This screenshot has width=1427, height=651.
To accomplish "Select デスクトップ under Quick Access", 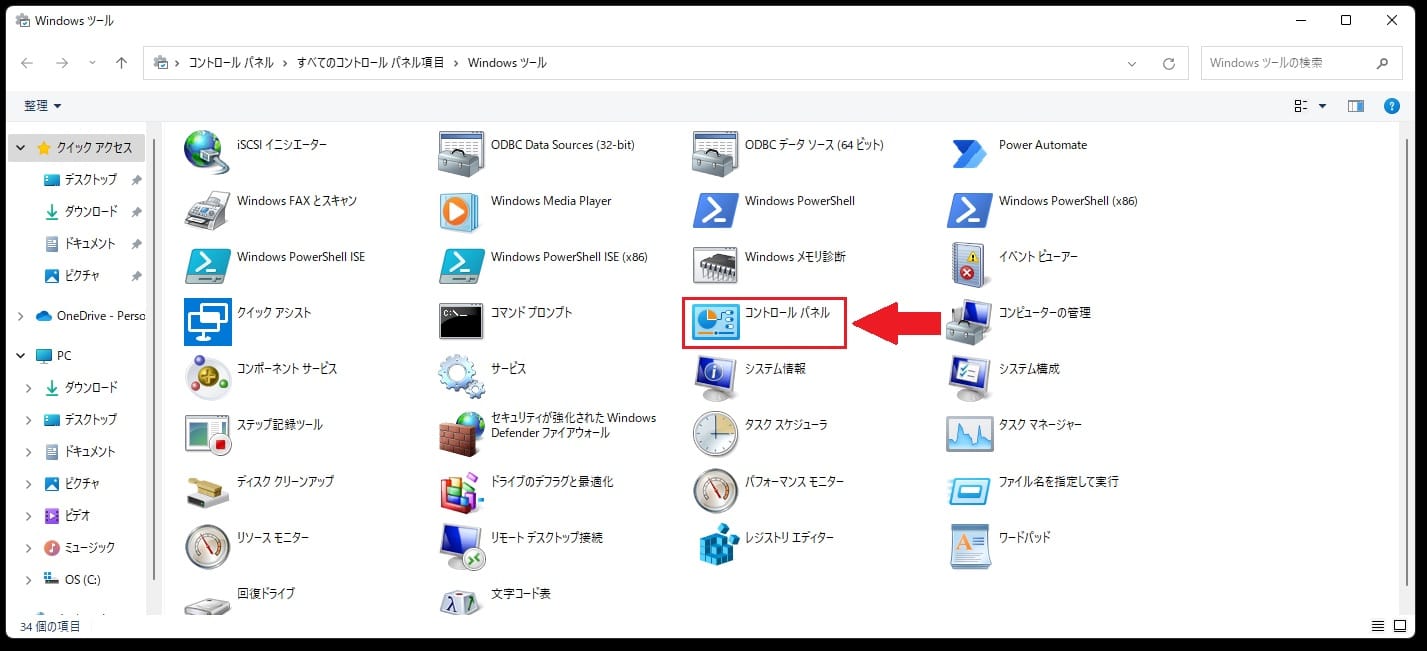I will [90, 180].
